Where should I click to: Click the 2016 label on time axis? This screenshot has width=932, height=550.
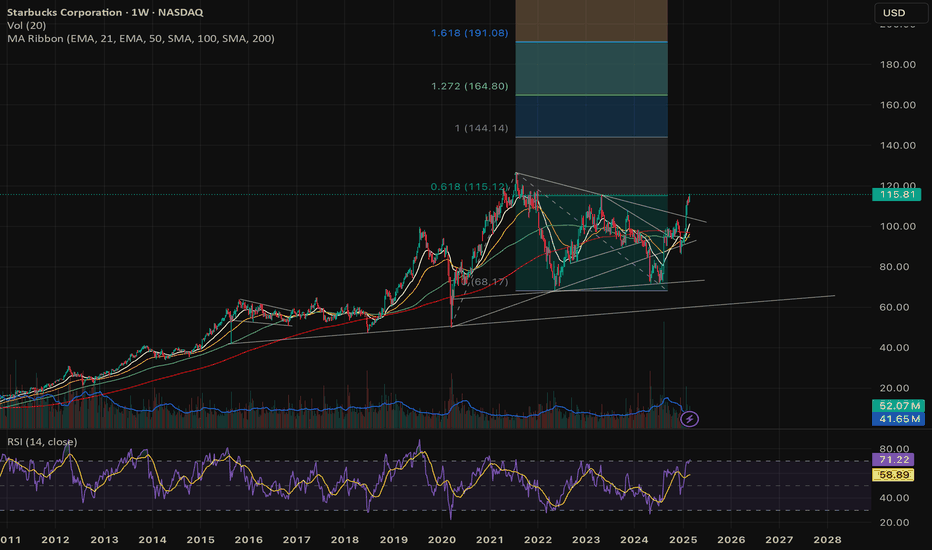pyautogui.click(x=248, y=540)
